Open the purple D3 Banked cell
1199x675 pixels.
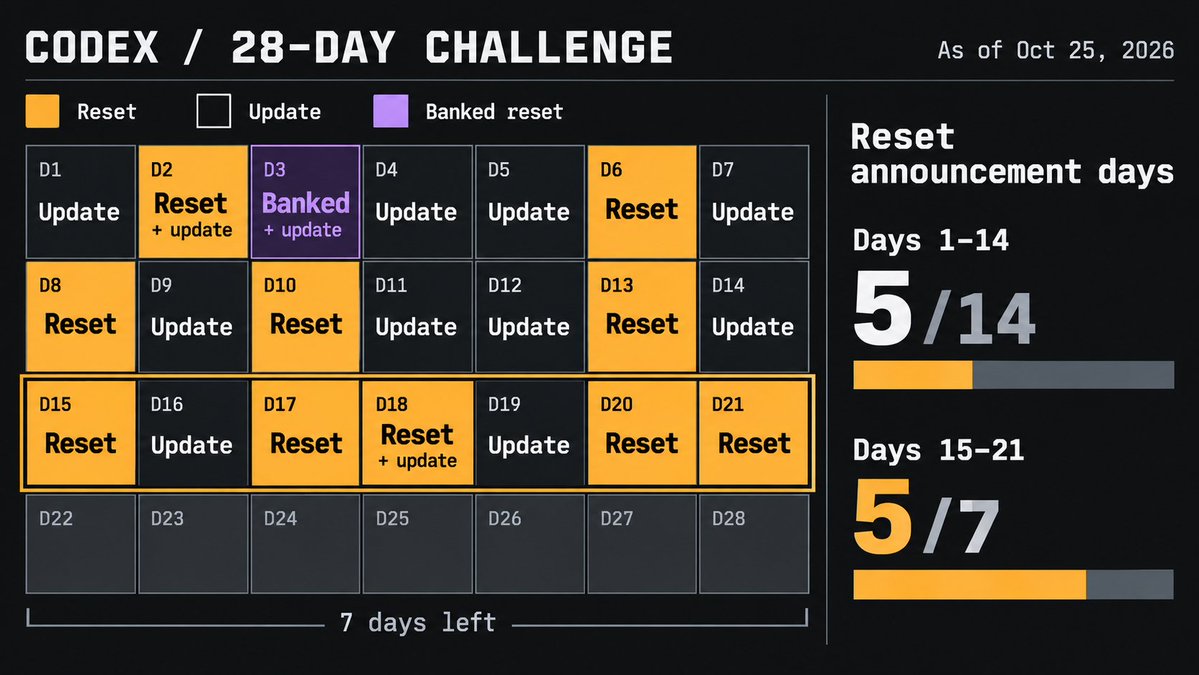pyautogui.click(x=305, y=202)
